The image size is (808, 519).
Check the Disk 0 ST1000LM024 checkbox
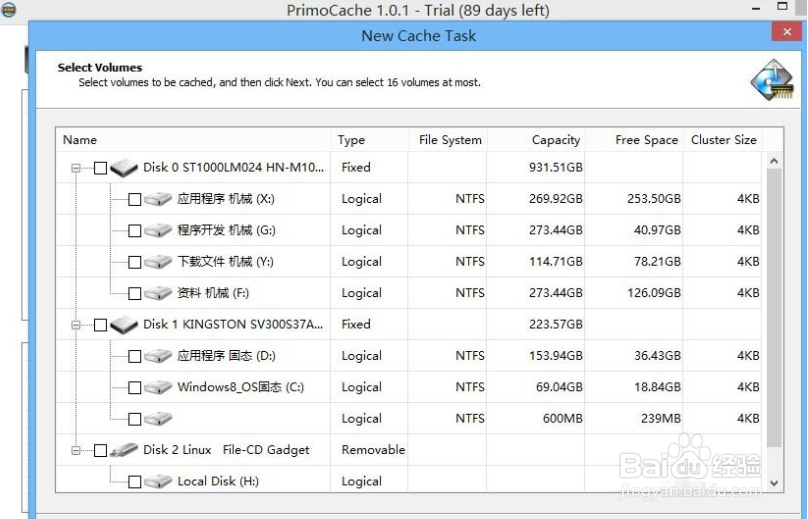click(x=100, y=168)
